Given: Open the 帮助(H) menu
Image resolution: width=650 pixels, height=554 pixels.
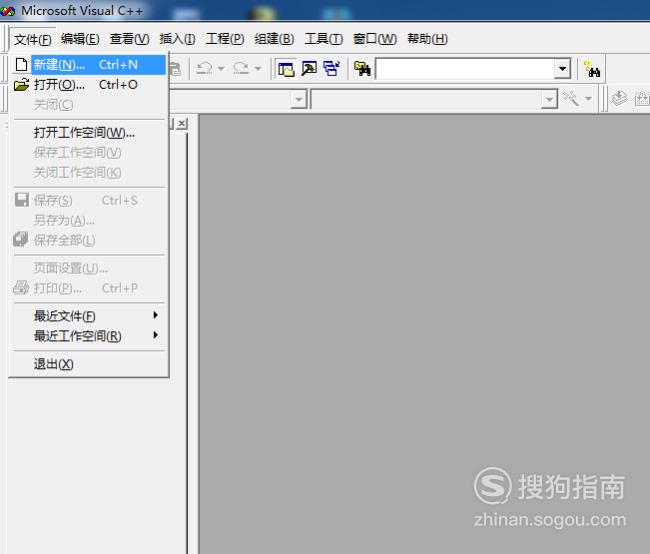Looking at the screenshot, I should click(x=427, y=39).
